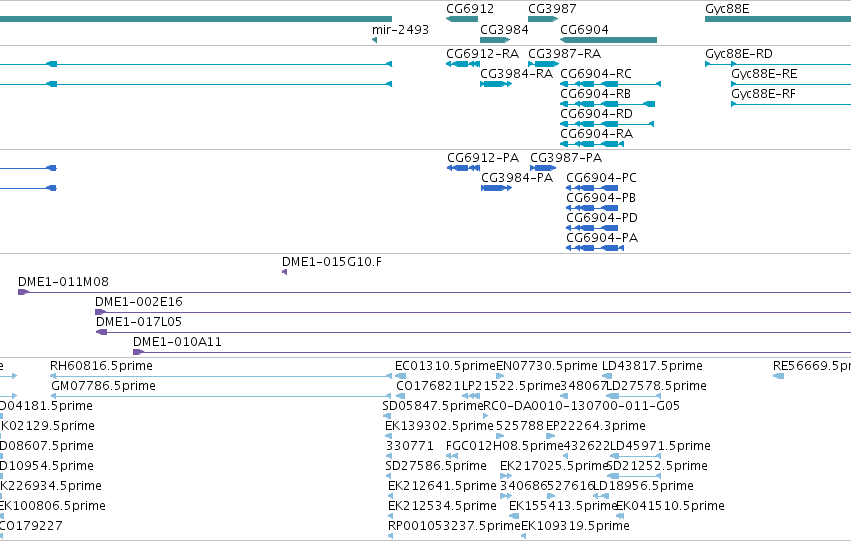Select transcript Gyc88E-RF

pos(764,93)
